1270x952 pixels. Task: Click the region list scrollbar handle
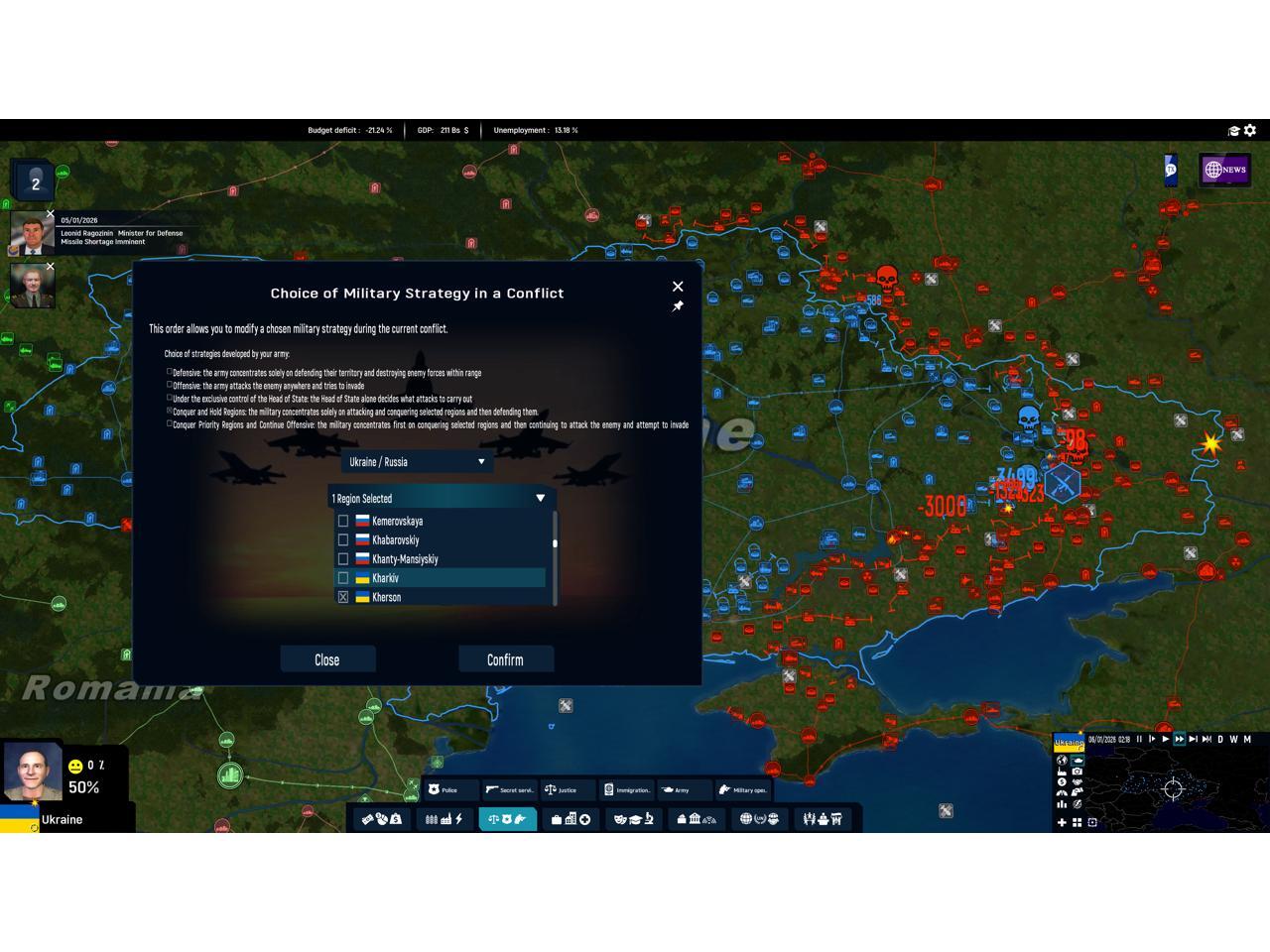point(555,543)
